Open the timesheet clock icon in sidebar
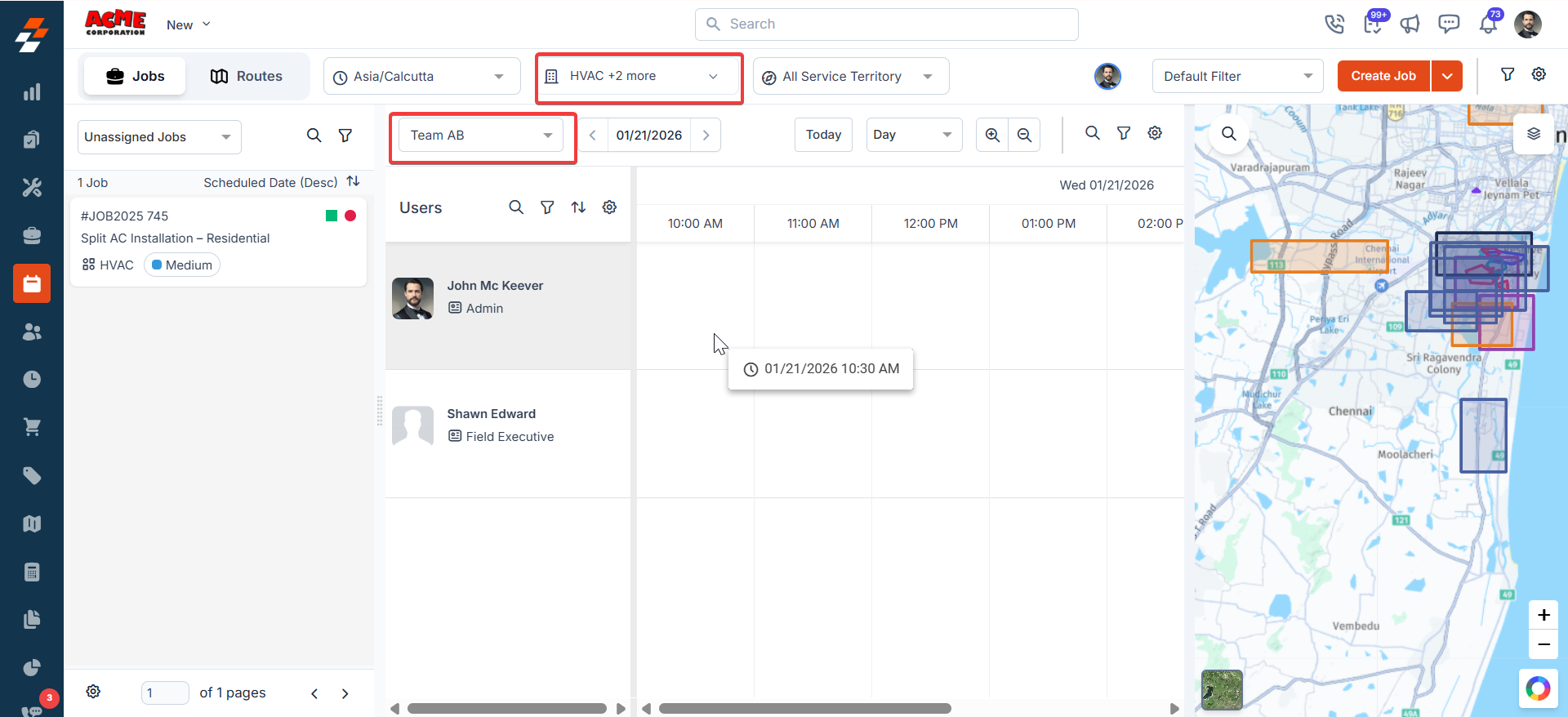Viewport: 1568px width, 717px height. [x=32, y=379]
